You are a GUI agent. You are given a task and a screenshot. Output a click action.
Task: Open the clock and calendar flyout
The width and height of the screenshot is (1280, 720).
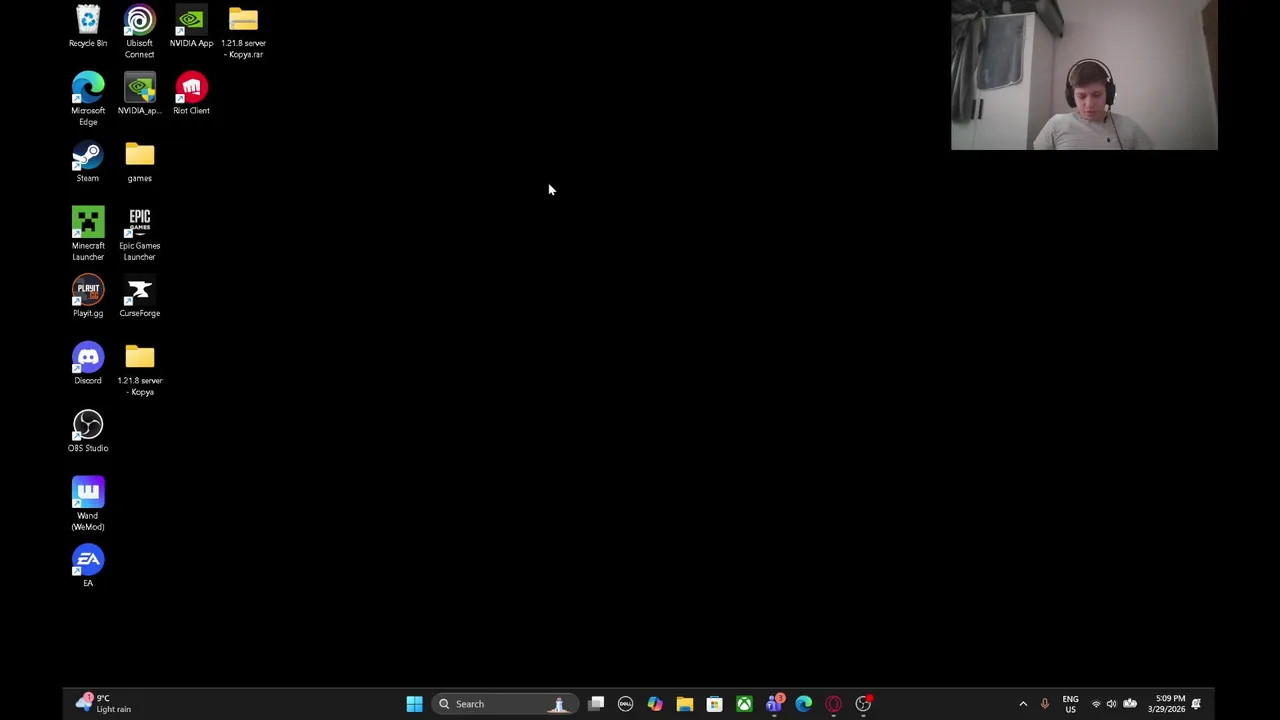[1166, 704]
